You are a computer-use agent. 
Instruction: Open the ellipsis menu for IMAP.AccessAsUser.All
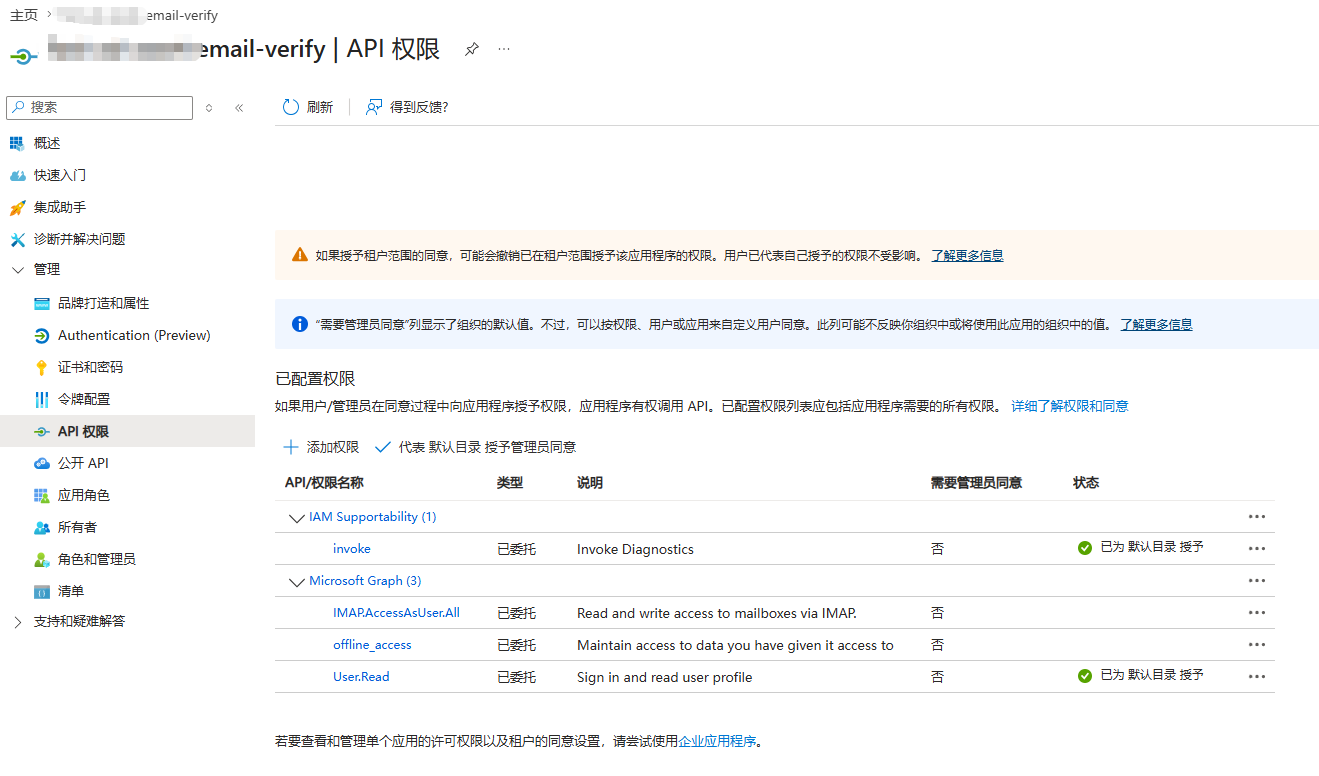(x=1257, y=613)
